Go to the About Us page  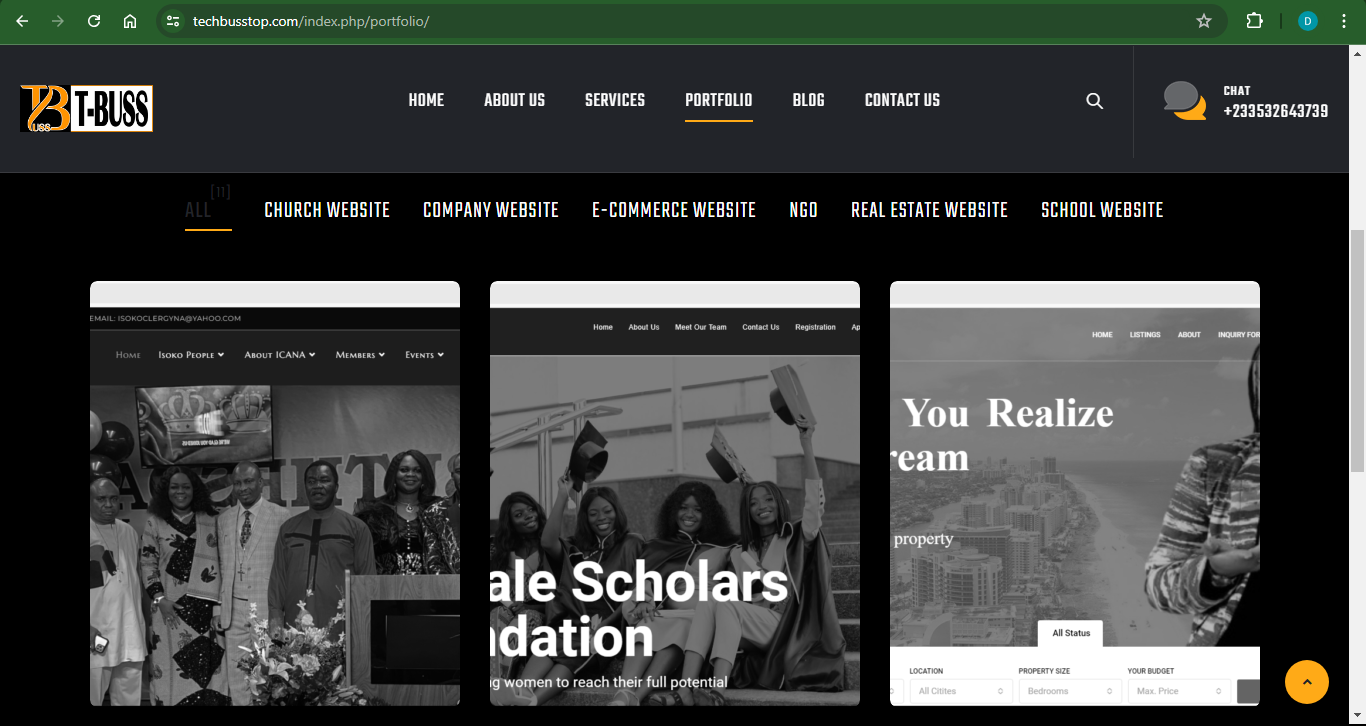(x=514, y=100)
